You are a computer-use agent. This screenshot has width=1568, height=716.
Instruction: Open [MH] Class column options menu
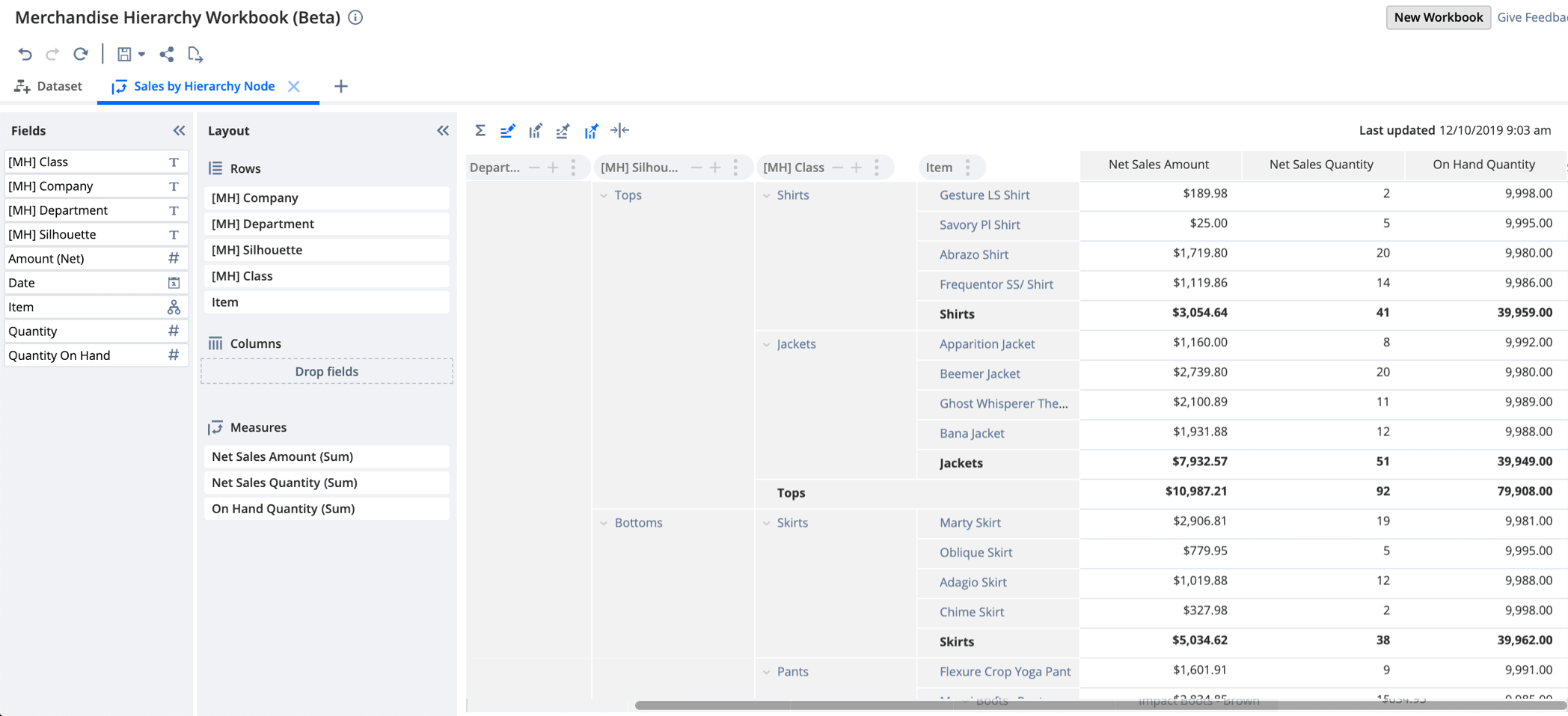(x=877, y=168)
